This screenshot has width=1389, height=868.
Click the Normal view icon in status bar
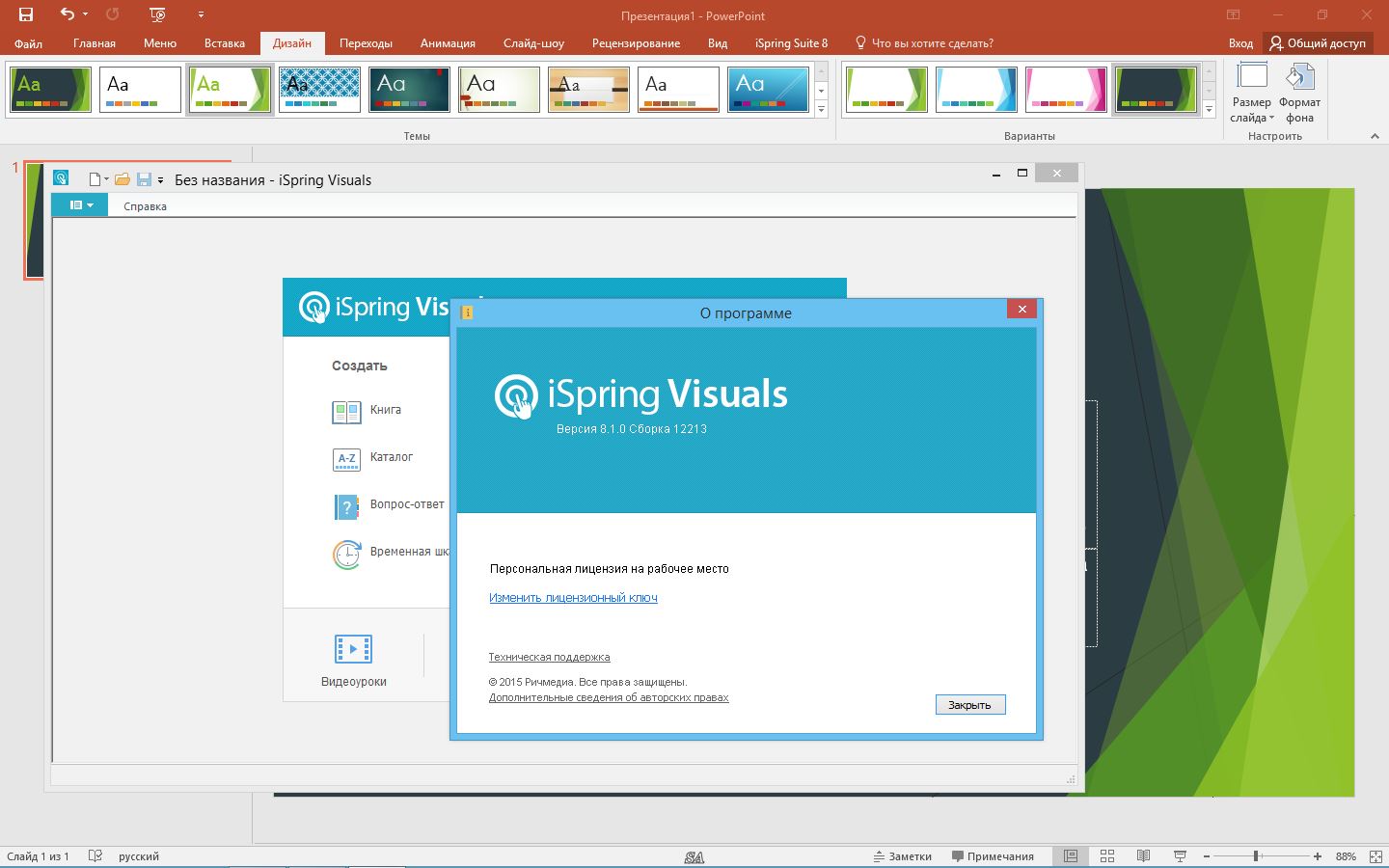[1070, 856]
